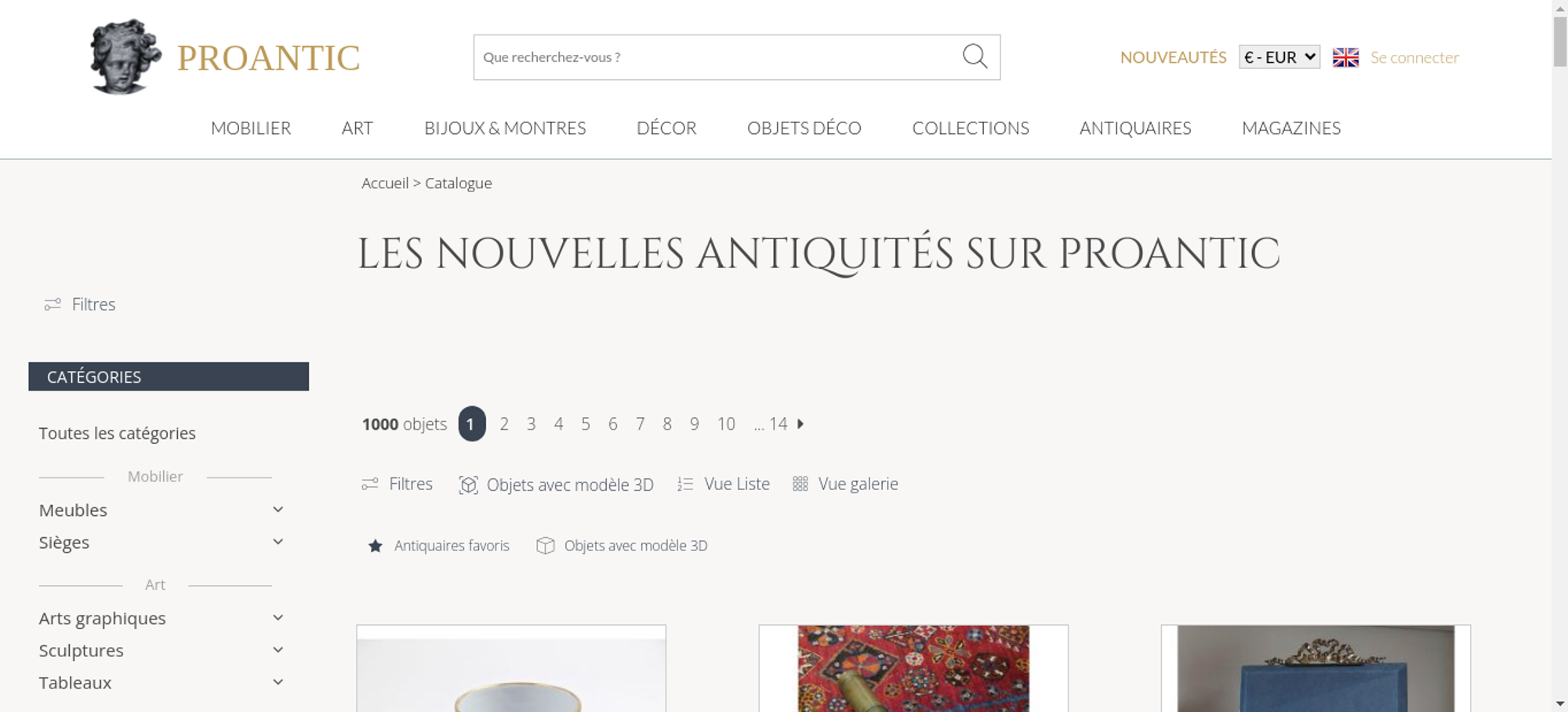Toggle Objets avec modèle 3D in toolbar row
This screenshot has height=712, width=1568.
pyautogui.click(x=556, y=485)
